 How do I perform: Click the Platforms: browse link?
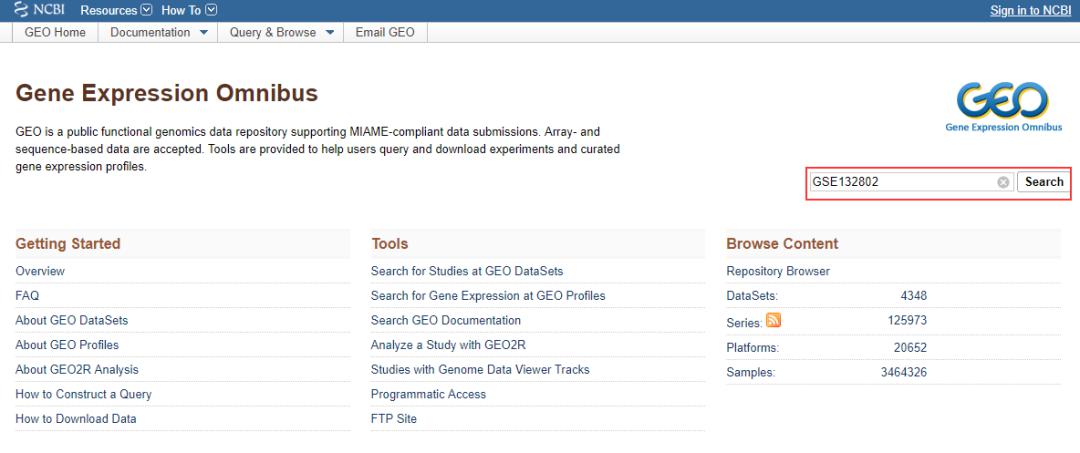pos(753,348)
